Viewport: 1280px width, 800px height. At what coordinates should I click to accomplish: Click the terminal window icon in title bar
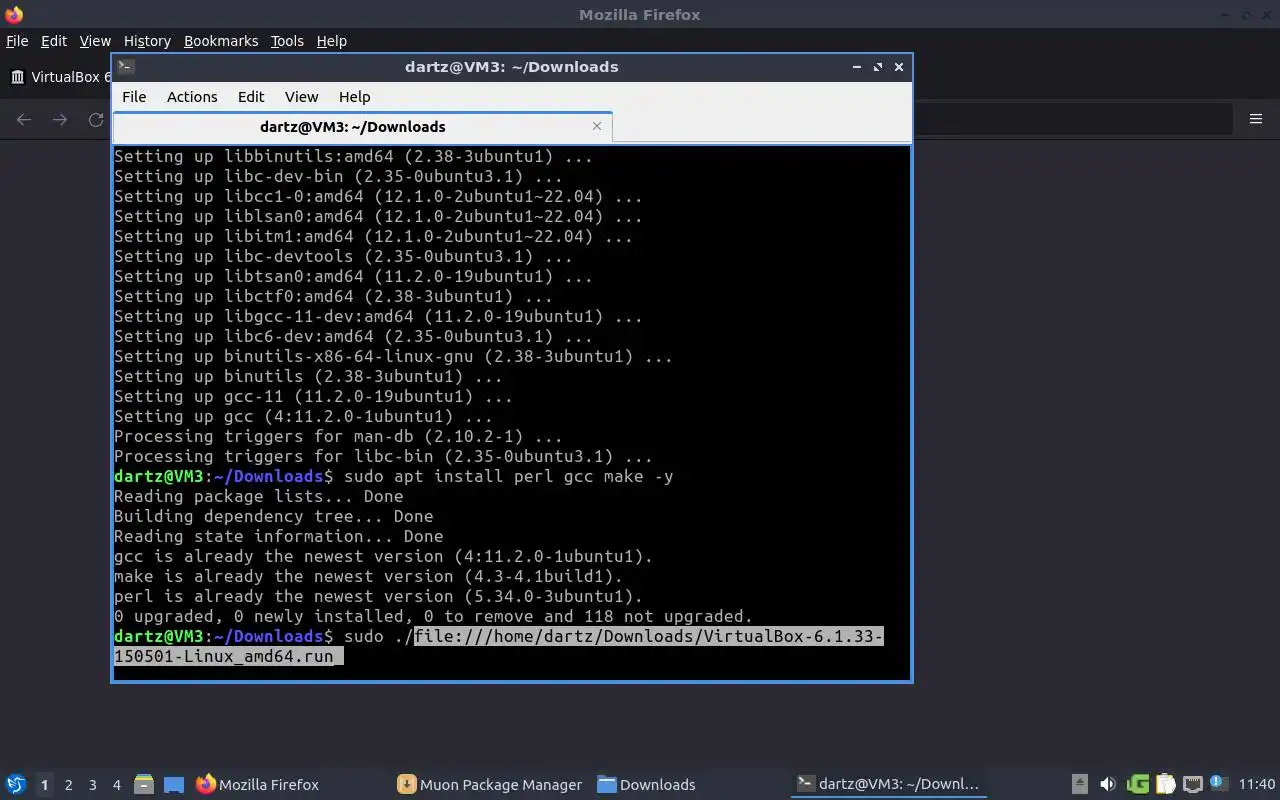pos(125,67)
